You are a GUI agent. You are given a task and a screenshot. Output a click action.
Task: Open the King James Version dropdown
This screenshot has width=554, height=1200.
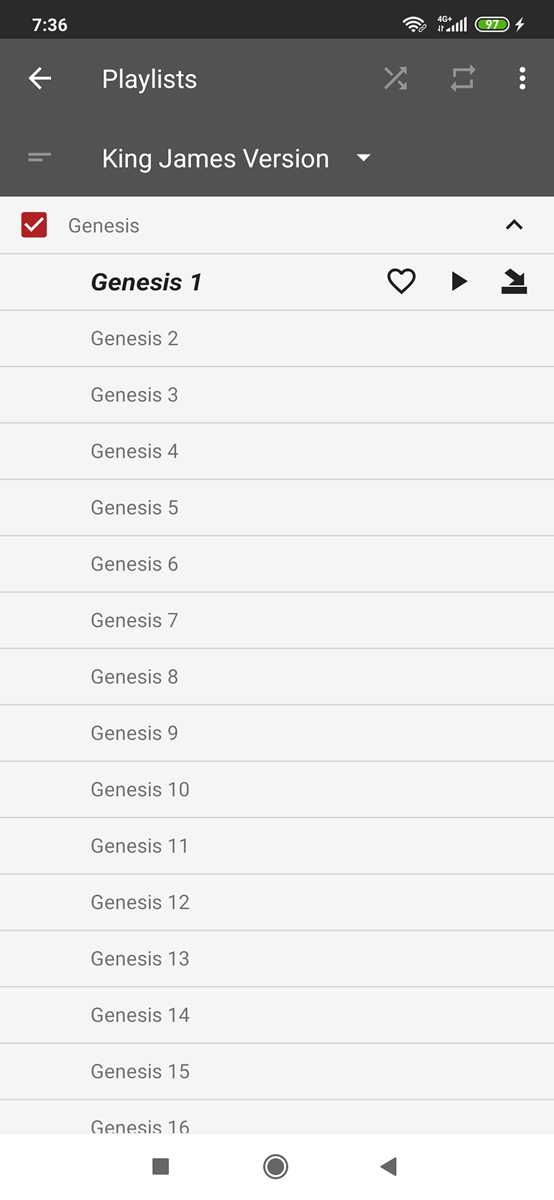pyautogui.click(x=237, y=158)
